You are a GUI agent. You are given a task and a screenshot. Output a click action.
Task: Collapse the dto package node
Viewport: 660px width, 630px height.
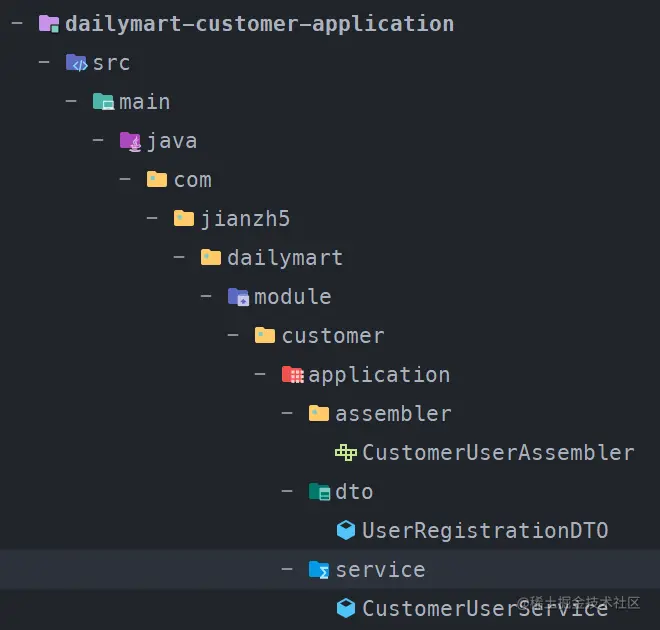coord(287,491)
